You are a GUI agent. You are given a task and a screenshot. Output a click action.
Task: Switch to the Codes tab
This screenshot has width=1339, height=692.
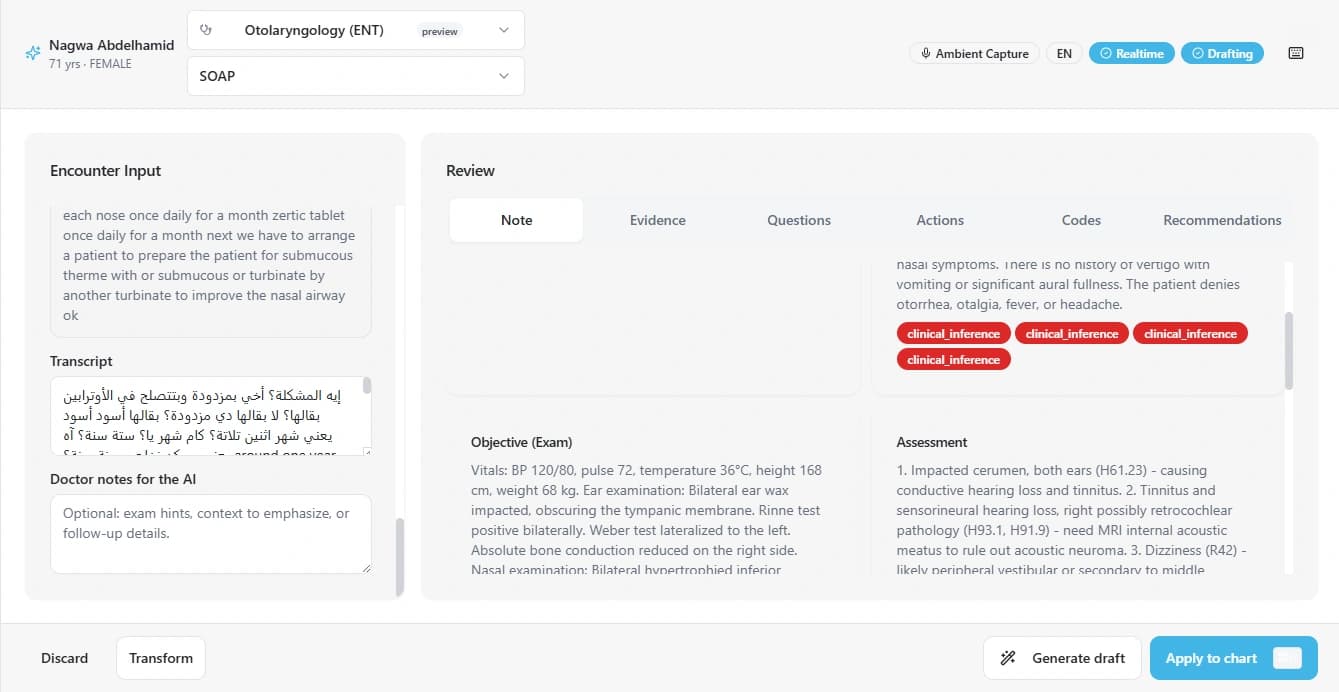click(1081, 220)
